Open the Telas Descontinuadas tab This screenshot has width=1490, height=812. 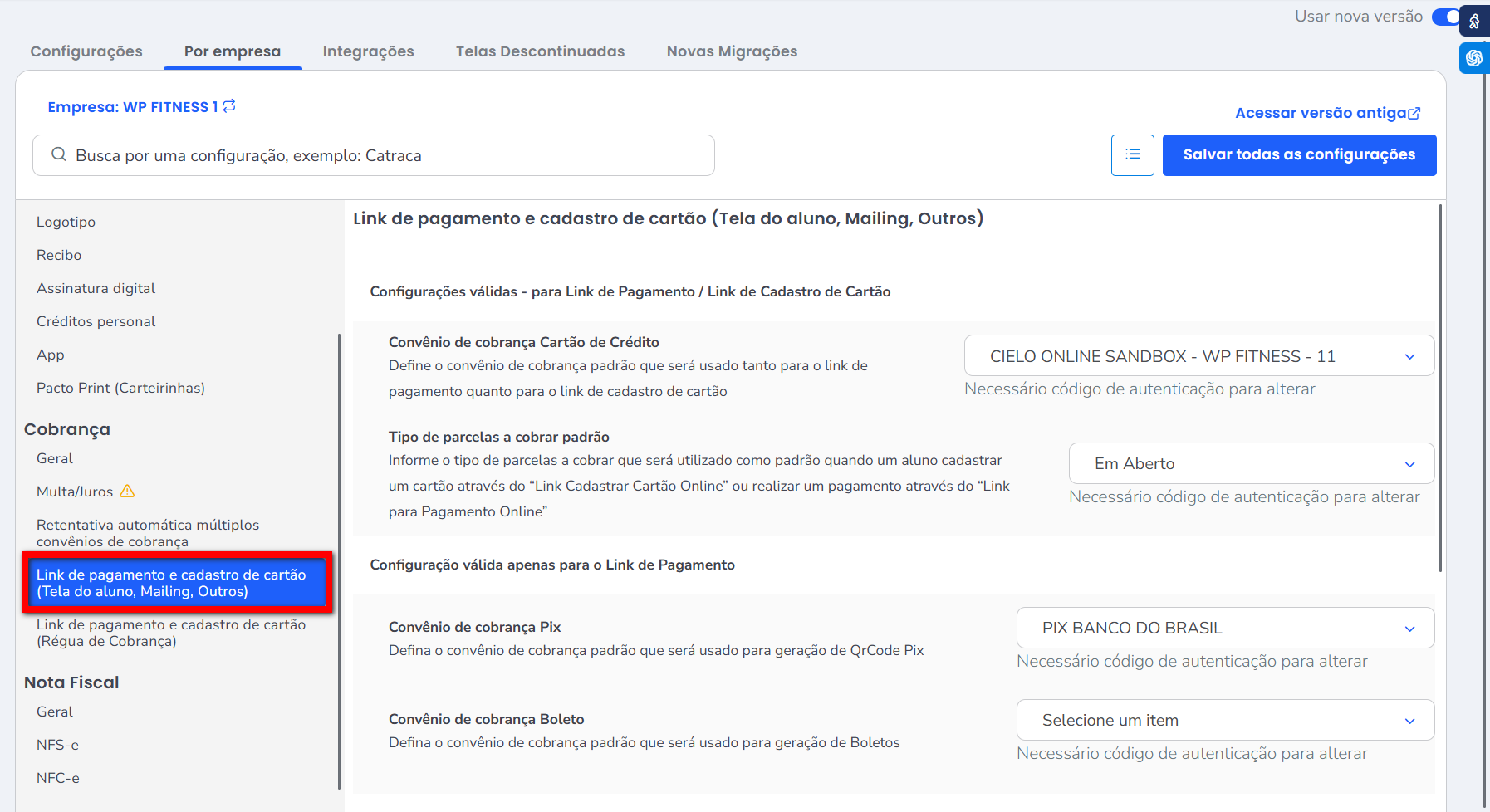[540, 51]
